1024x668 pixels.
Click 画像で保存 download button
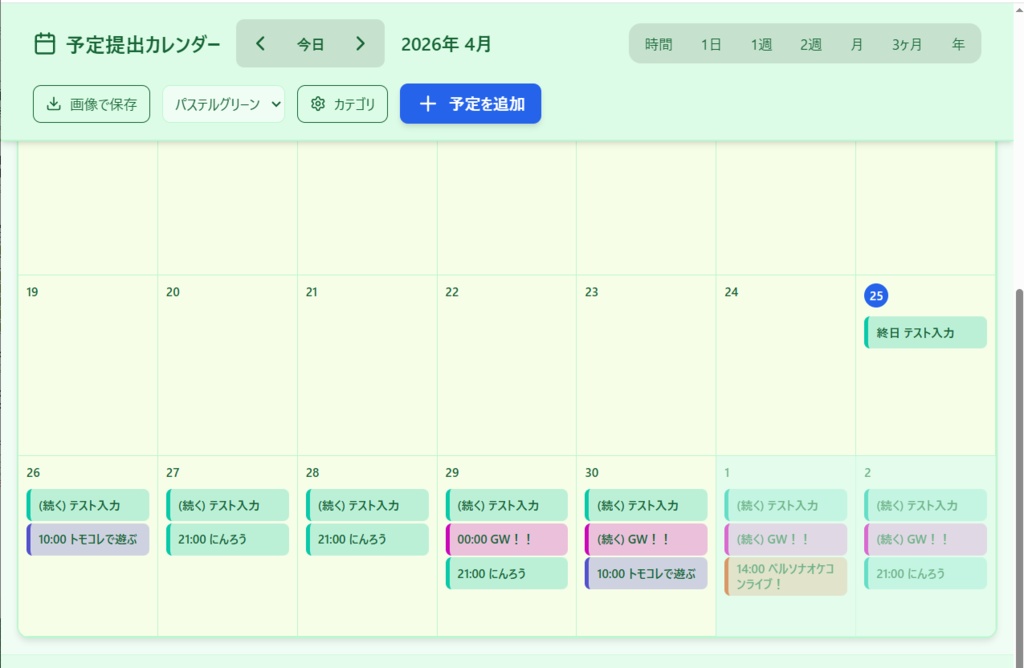(91, 104)
